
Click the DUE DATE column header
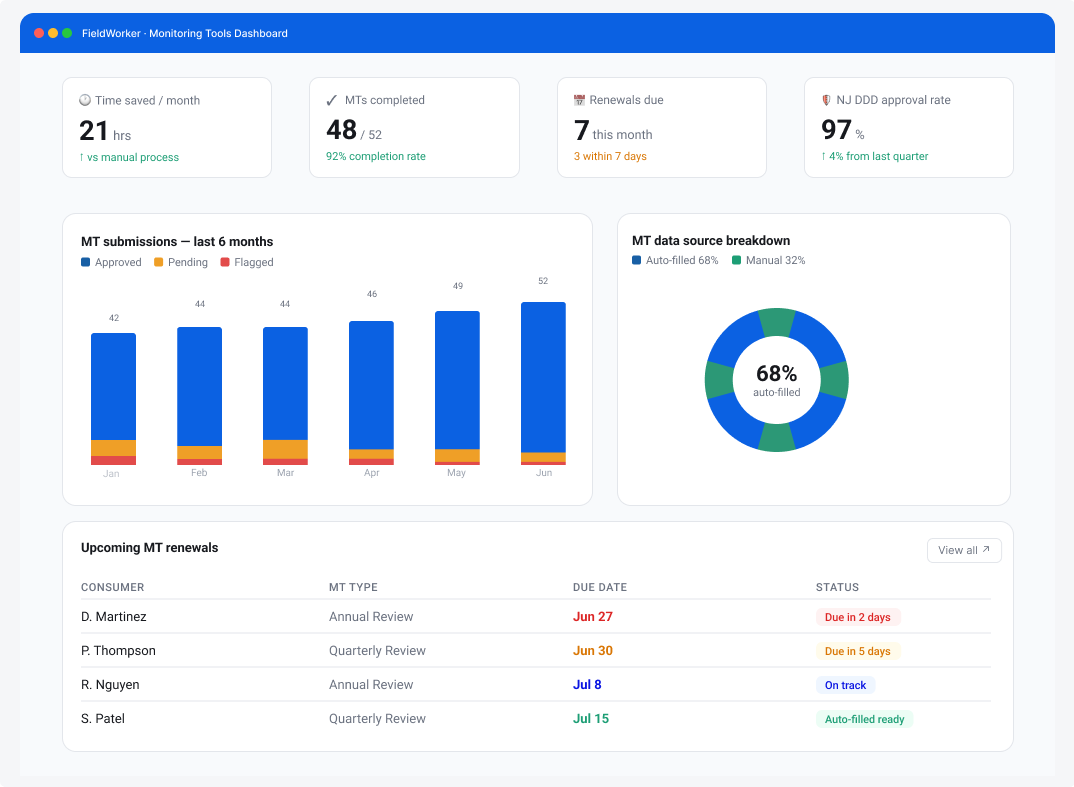point(600,587)
